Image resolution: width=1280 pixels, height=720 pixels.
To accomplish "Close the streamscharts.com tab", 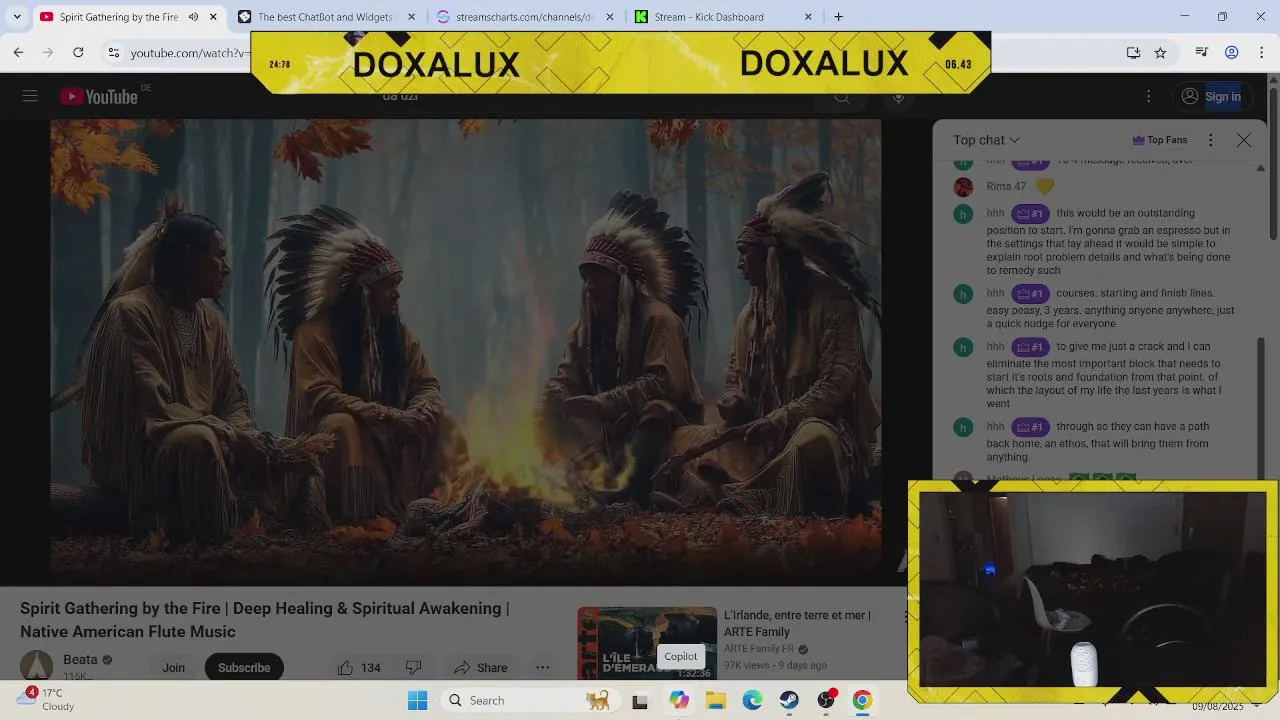I will 610,17.
